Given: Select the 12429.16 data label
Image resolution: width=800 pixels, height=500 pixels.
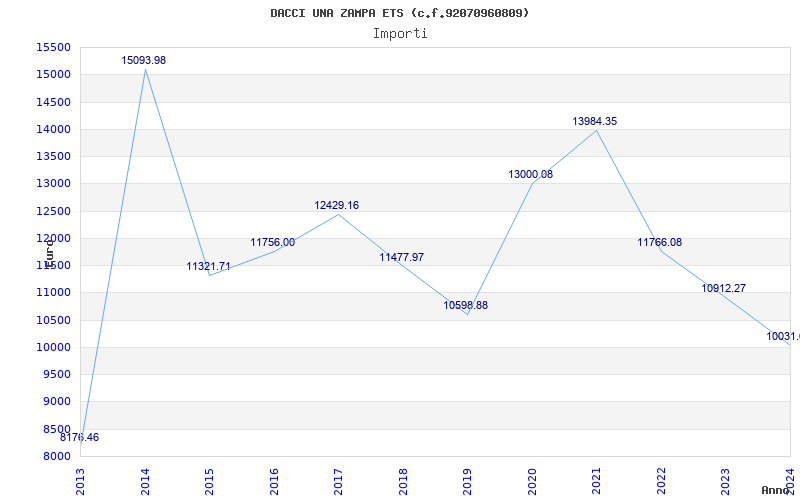Looking at the screenshot, I should 336,205.
